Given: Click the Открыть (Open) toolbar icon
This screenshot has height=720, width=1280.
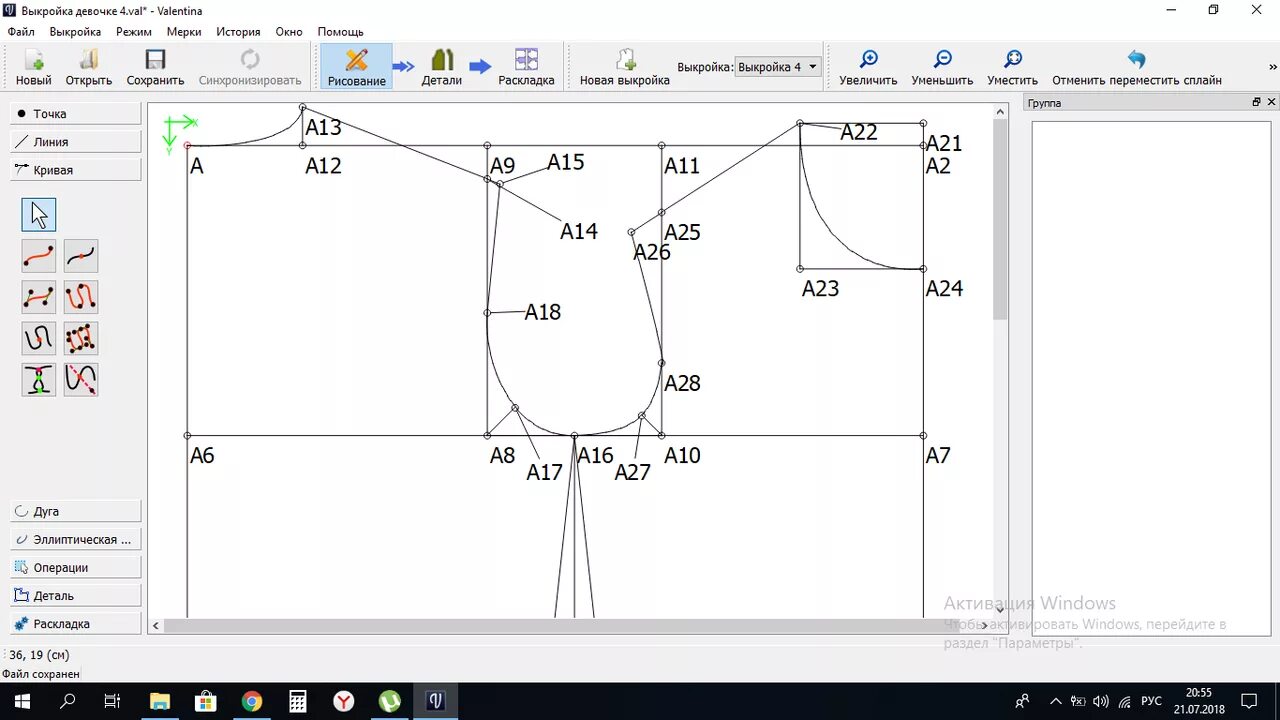Looking at the screenshot, I should [x=88, y=67].
